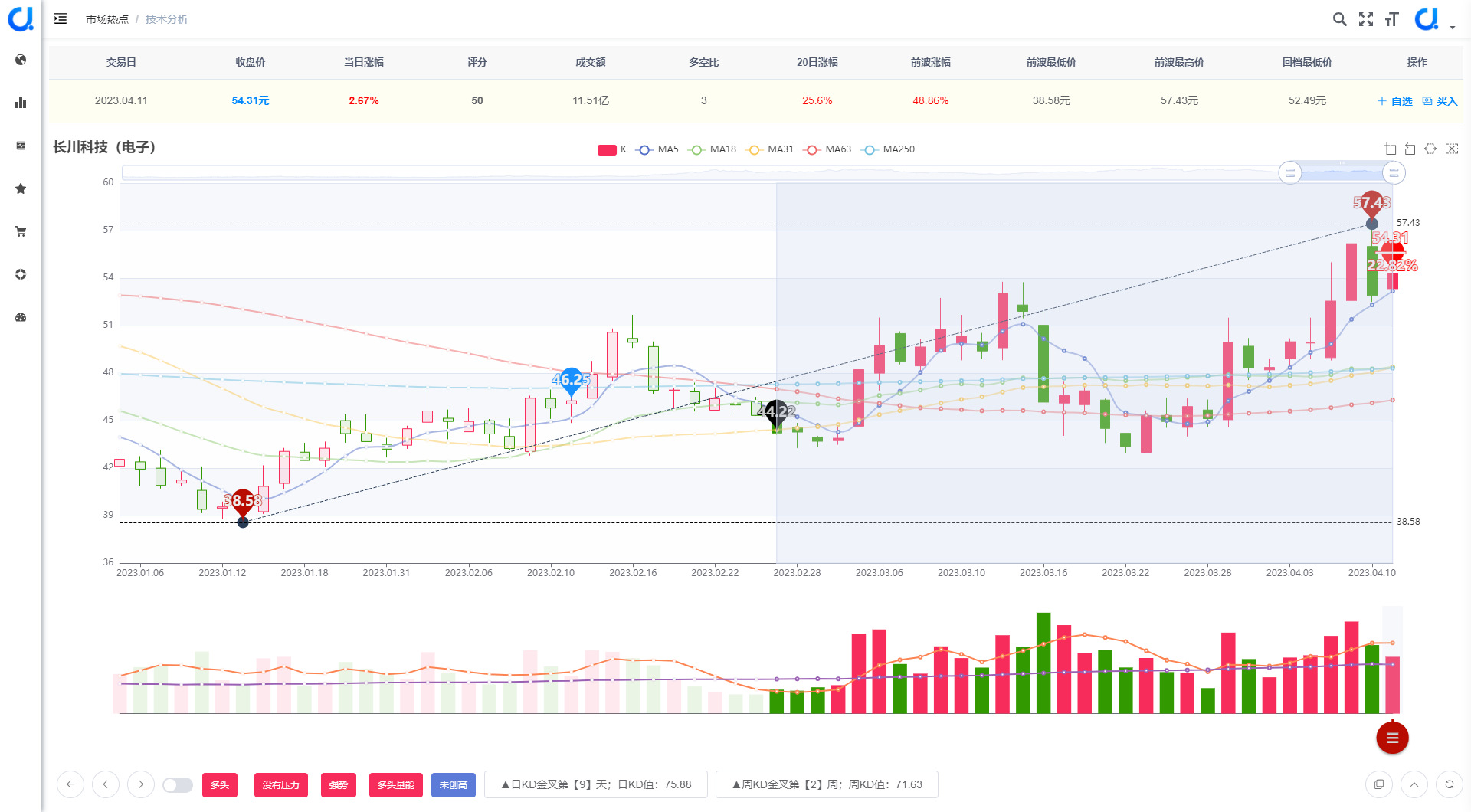Click the horizontal brush selection icon
The width and height of the screenshot is (1471, 812).
pyautogui.click(x=1430, y=149)
